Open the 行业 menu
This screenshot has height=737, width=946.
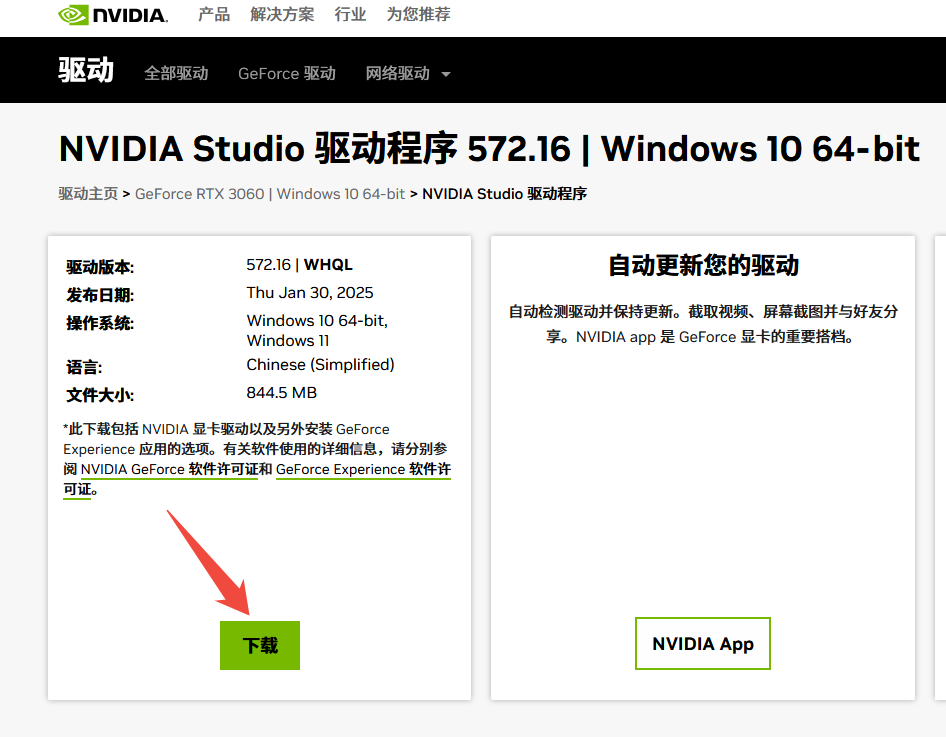(x=351, y=14)
